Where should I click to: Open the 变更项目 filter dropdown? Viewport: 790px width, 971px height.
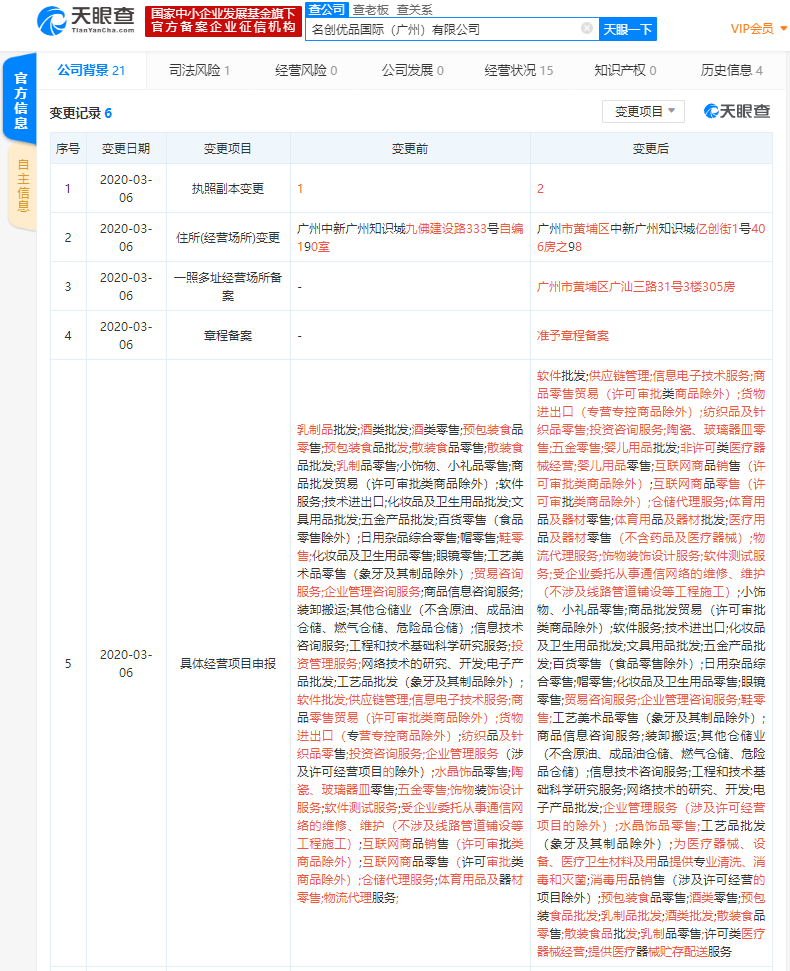click(x=643, y=111)
